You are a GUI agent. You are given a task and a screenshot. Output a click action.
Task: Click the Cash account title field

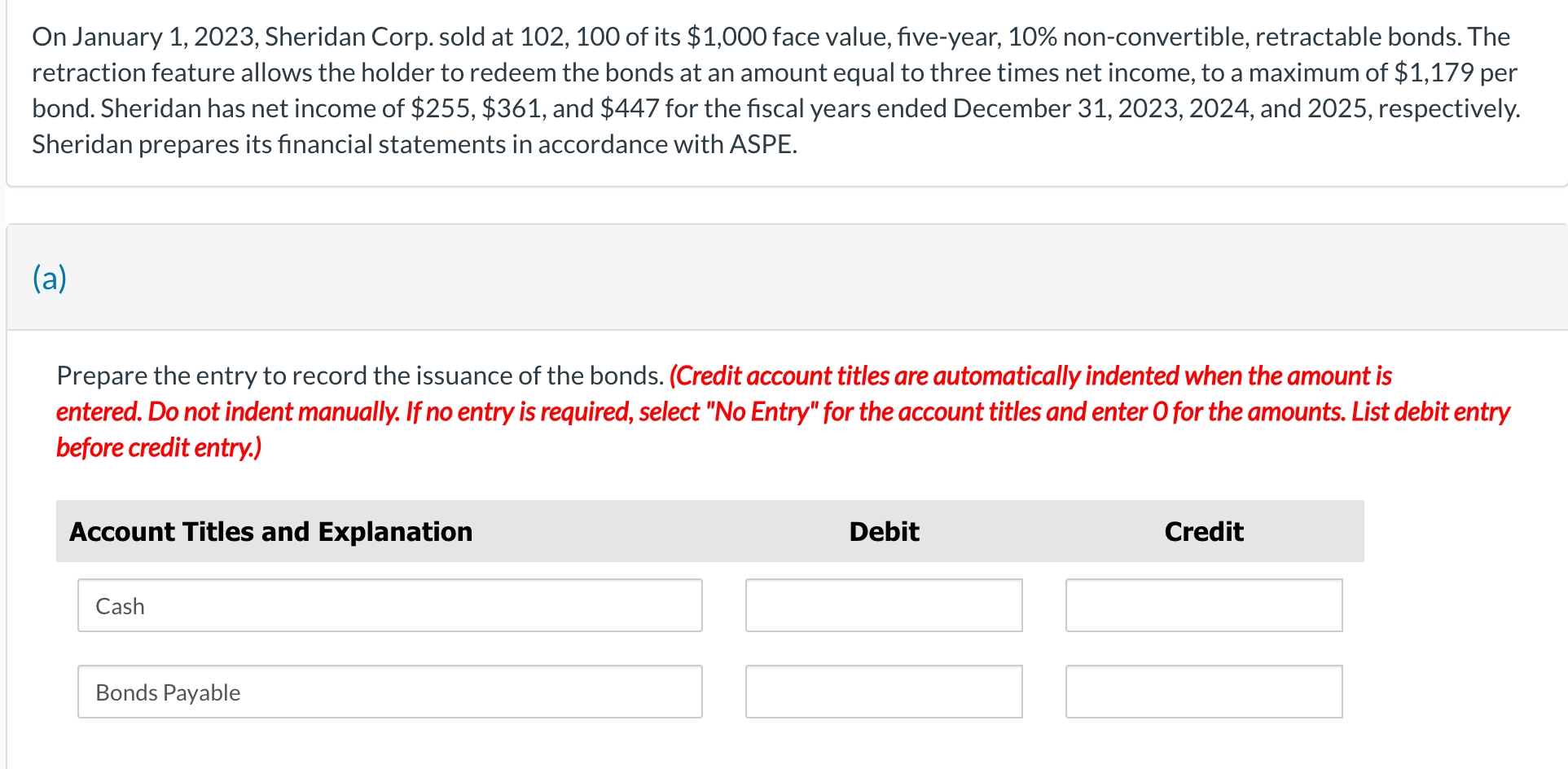tap(389, 605)
